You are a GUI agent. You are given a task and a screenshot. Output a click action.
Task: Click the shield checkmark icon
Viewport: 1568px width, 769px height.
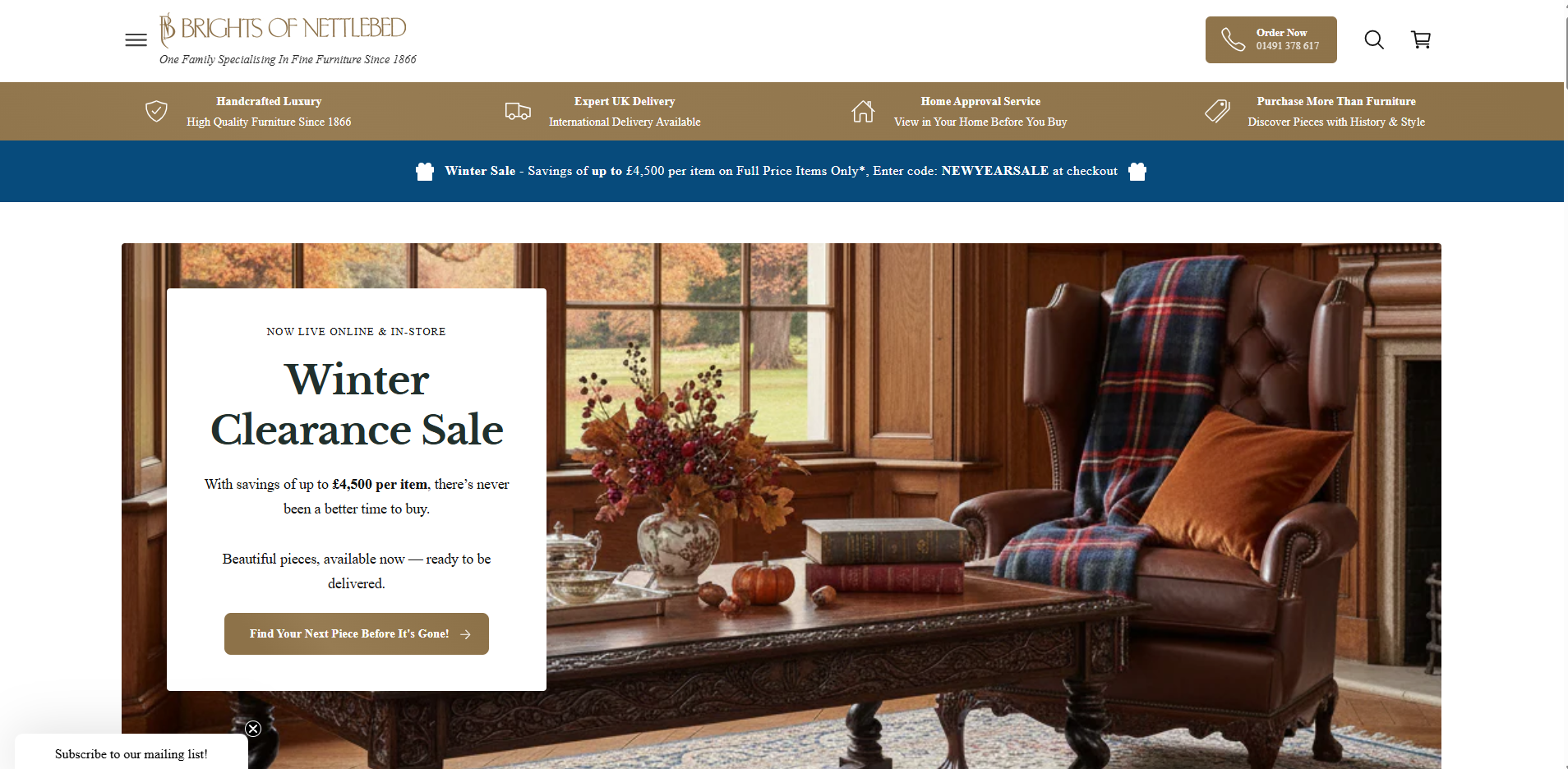[x=156, y=111]
